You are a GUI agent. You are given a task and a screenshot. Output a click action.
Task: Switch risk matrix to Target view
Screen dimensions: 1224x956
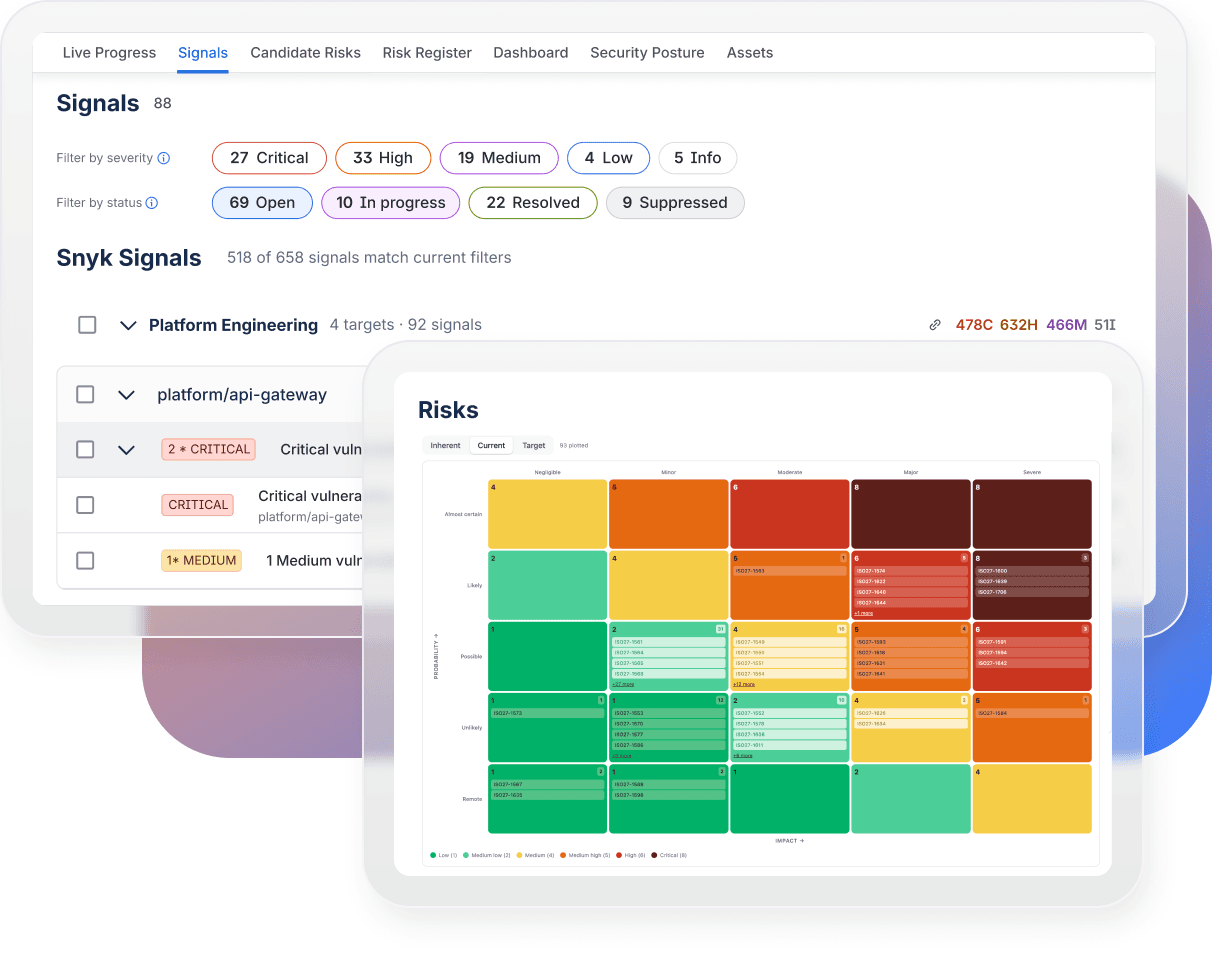(534, 446)
